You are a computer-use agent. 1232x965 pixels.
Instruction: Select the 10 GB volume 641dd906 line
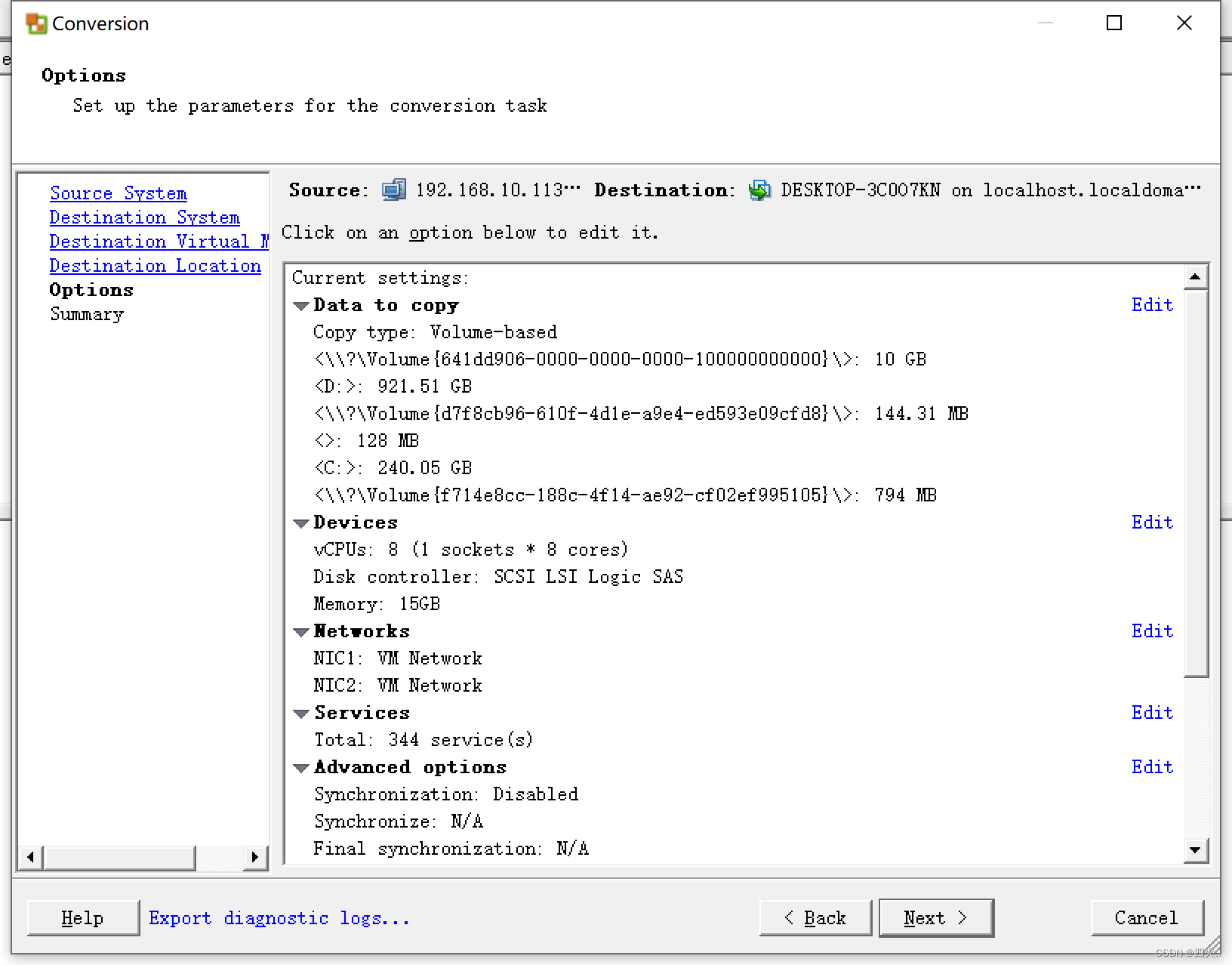pos(621,359)
